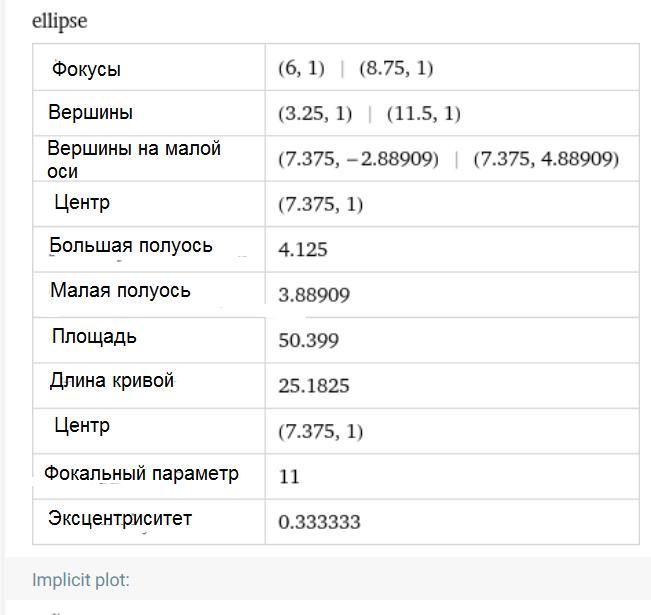Select the Площадь value 50.399
This screenshot has width=651, height=615.
308,341
